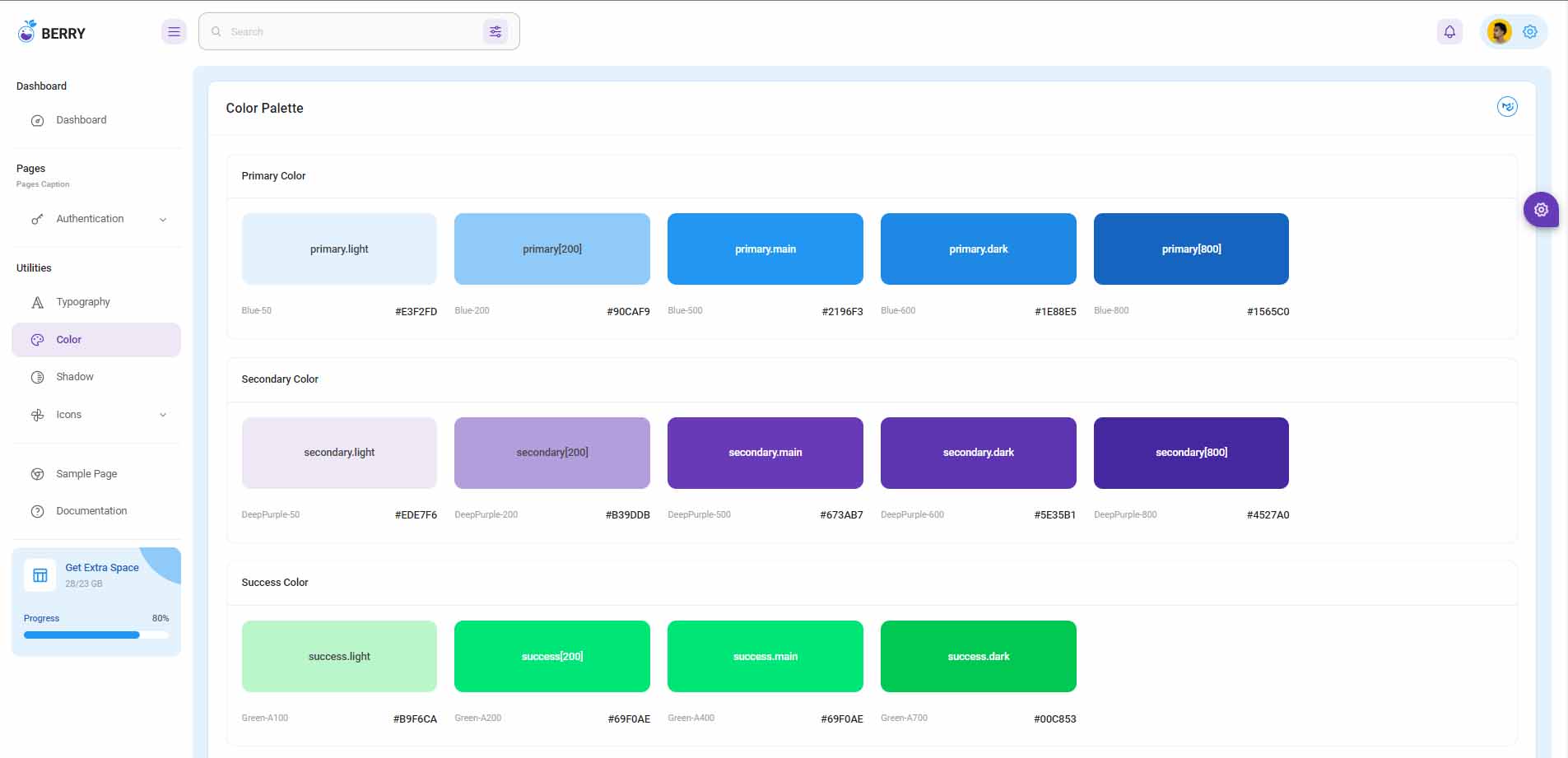Open the user profile avatar menu
1568x758 pixels.
point(1499,31)
